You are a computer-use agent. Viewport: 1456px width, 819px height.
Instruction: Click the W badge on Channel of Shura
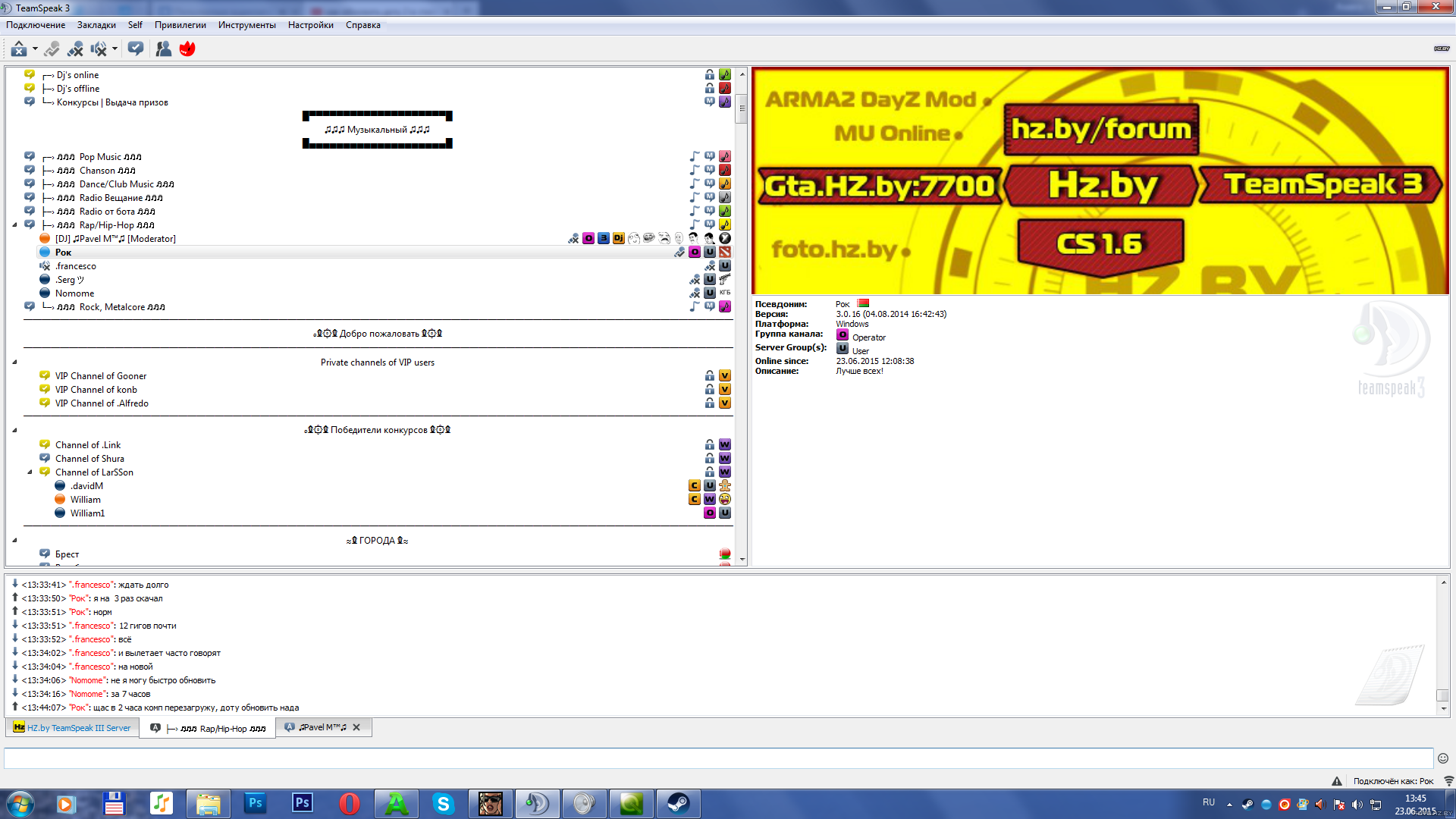[x=725, y=459]
